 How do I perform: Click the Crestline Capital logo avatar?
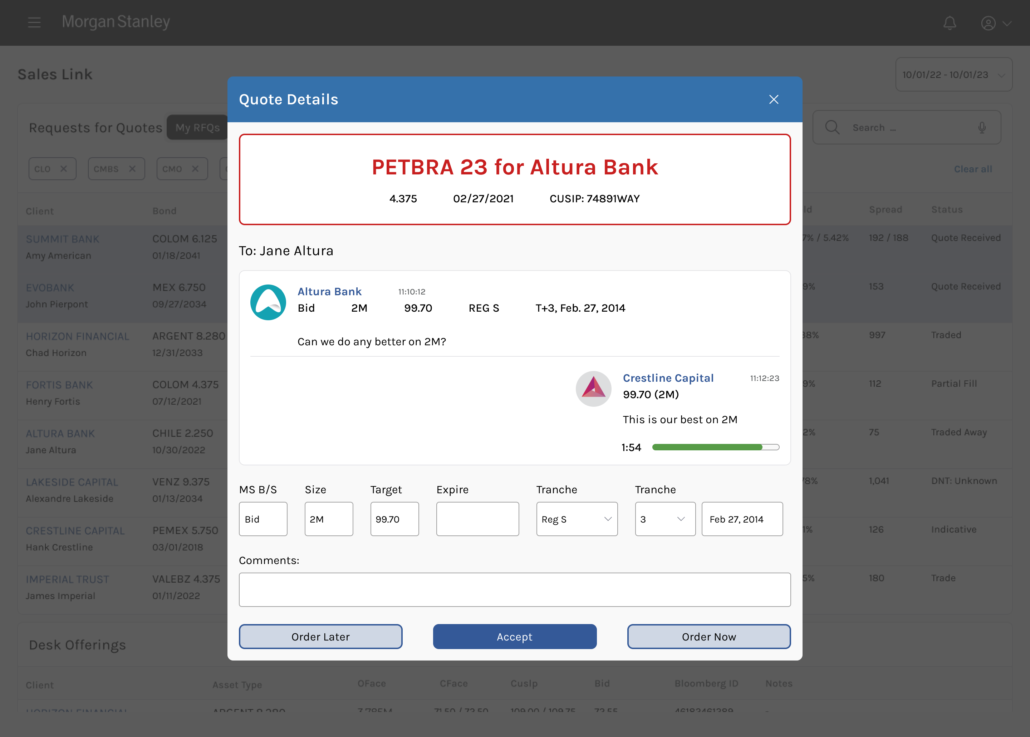(593, 389)
